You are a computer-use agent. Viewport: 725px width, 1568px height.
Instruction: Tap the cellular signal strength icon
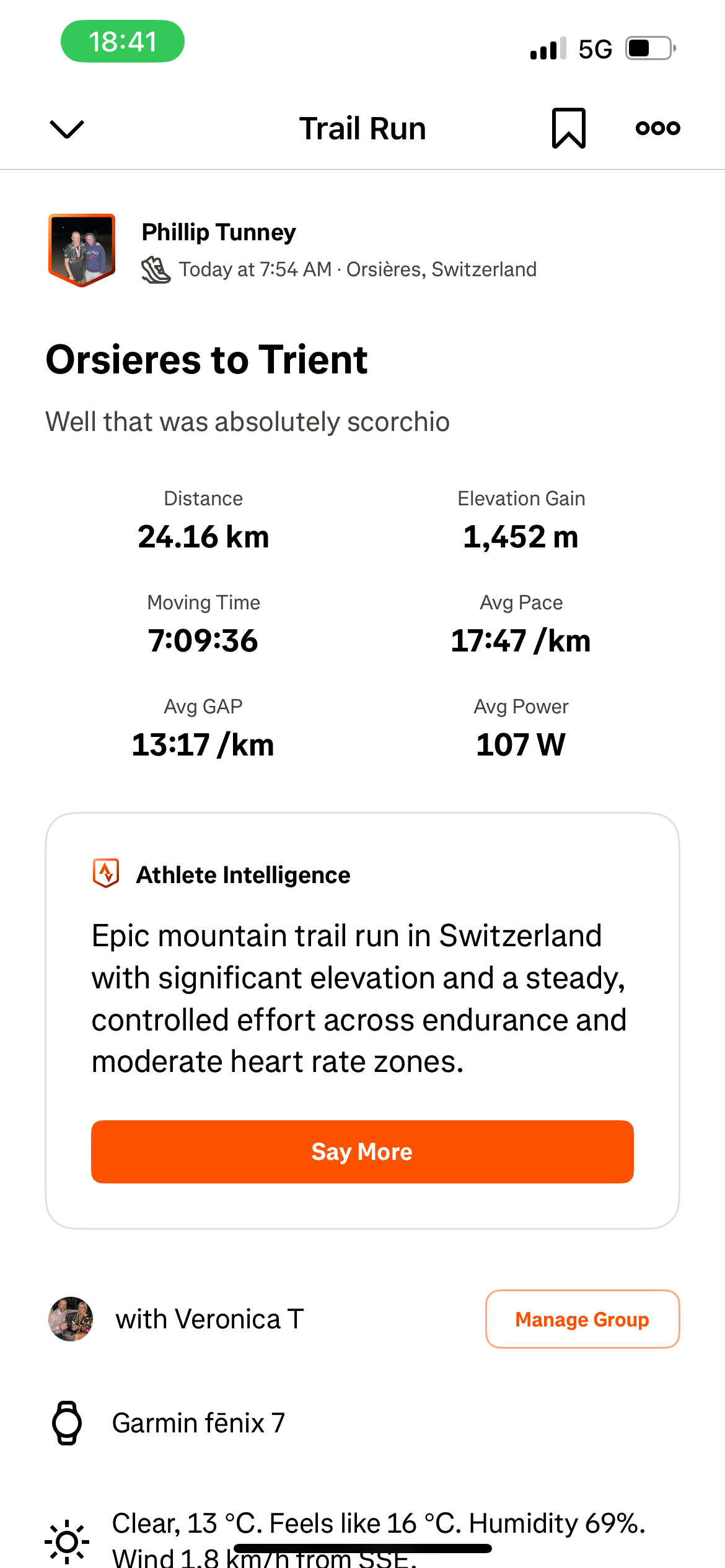coord(548,48)
